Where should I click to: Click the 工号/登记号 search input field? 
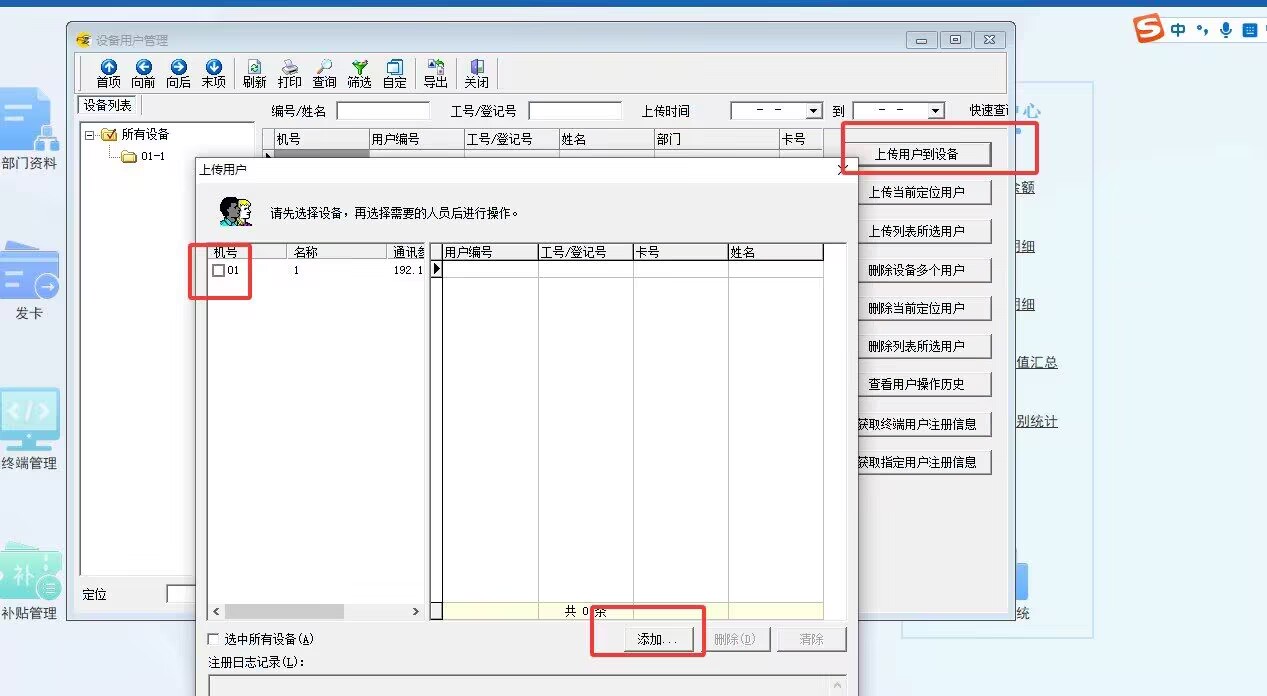coord(575,111)
